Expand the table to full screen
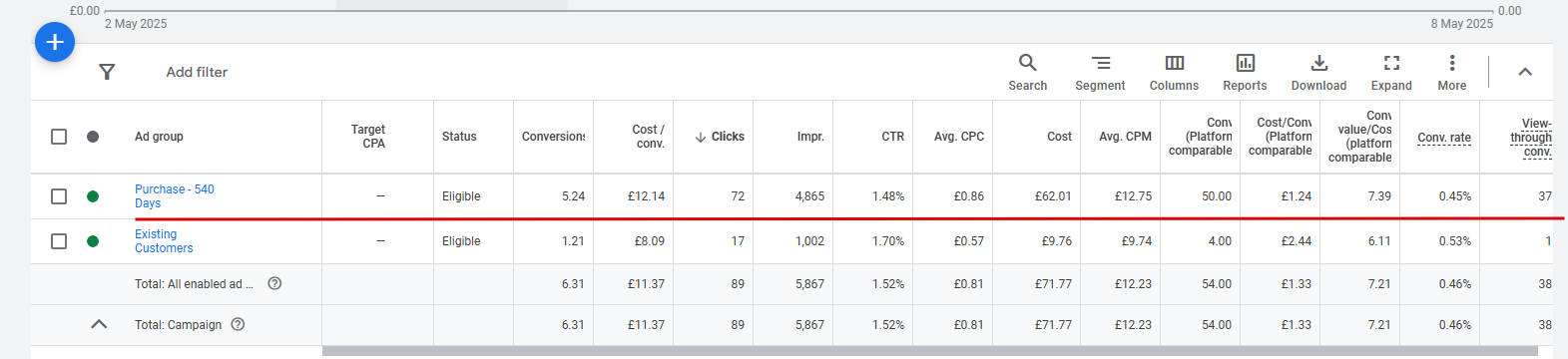The image size is (1568, 359). (x=1391, y=73)
